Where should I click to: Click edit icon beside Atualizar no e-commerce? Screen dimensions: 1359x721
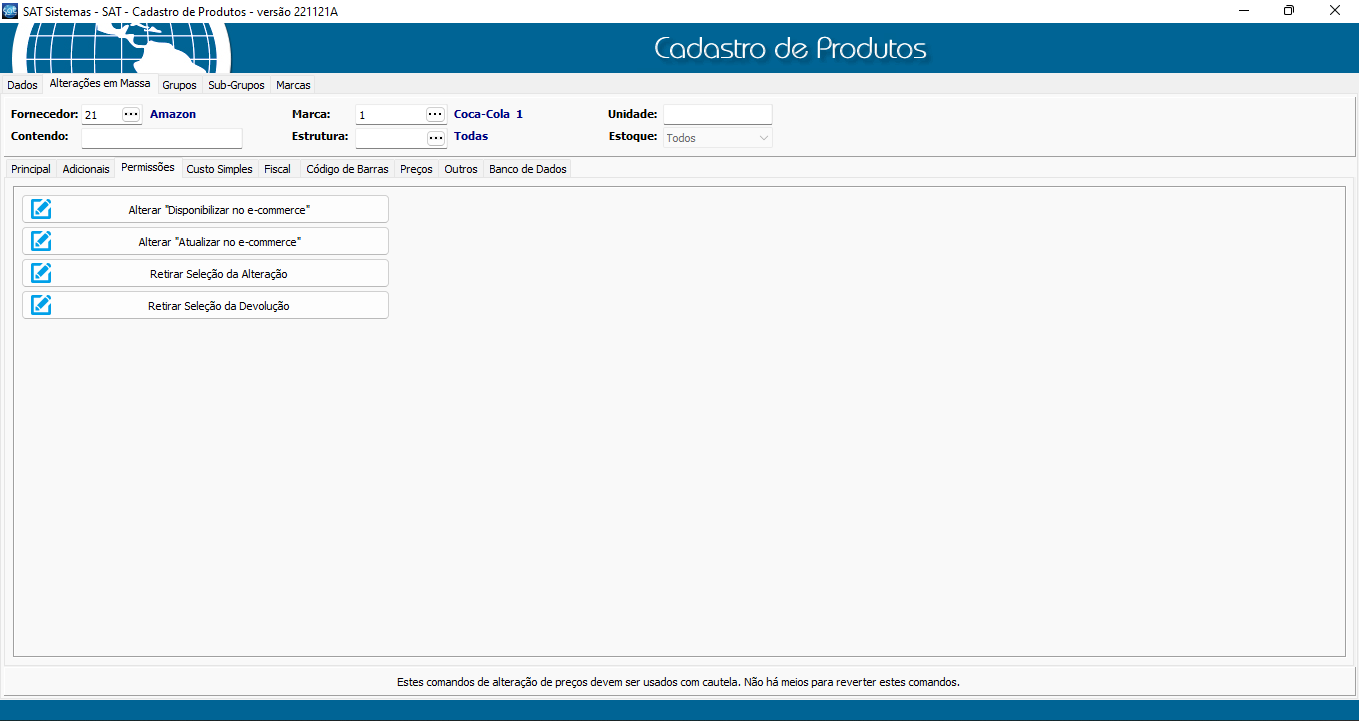(41, 241)
